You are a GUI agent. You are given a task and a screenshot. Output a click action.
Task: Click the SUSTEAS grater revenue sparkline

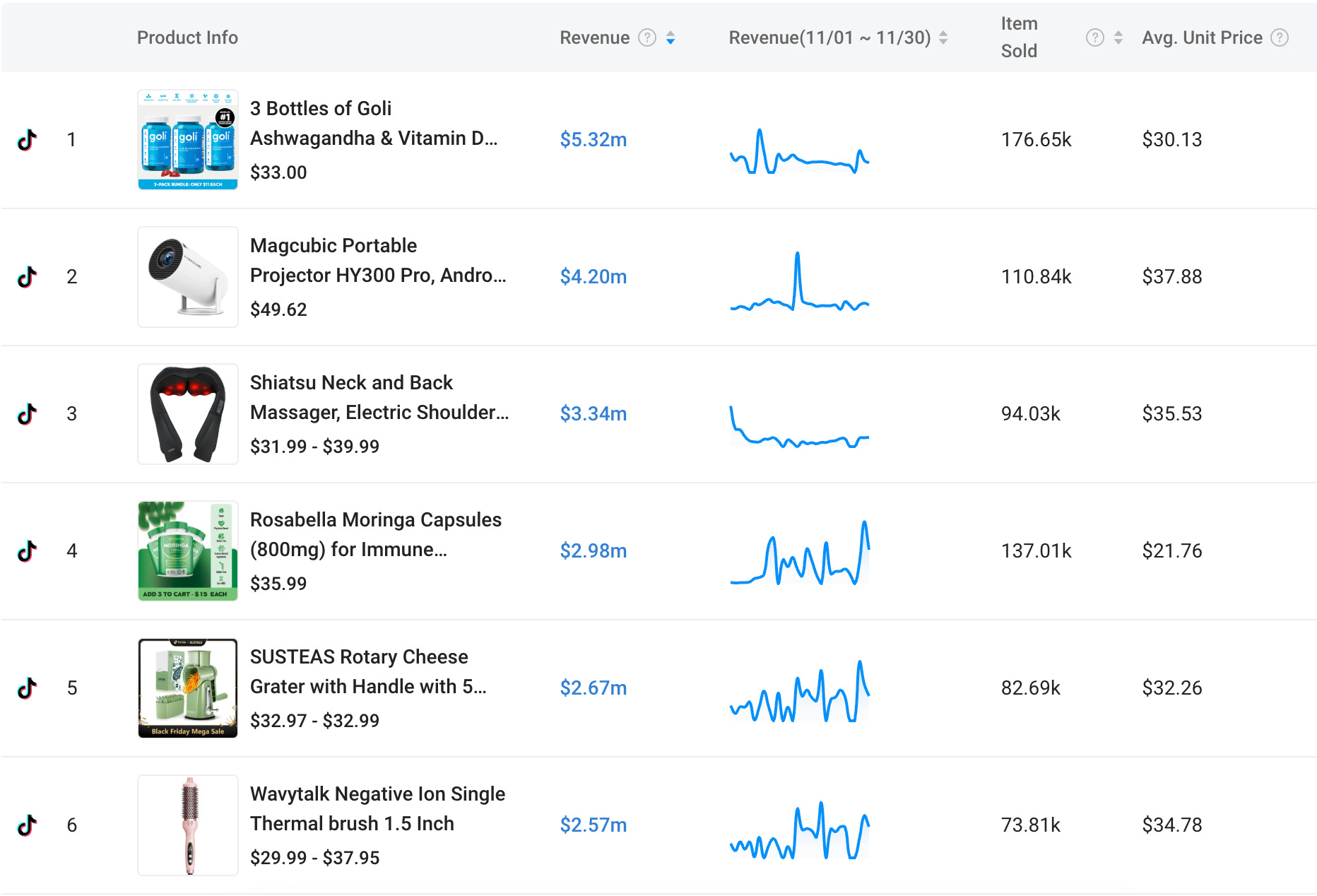coord(799,690)
